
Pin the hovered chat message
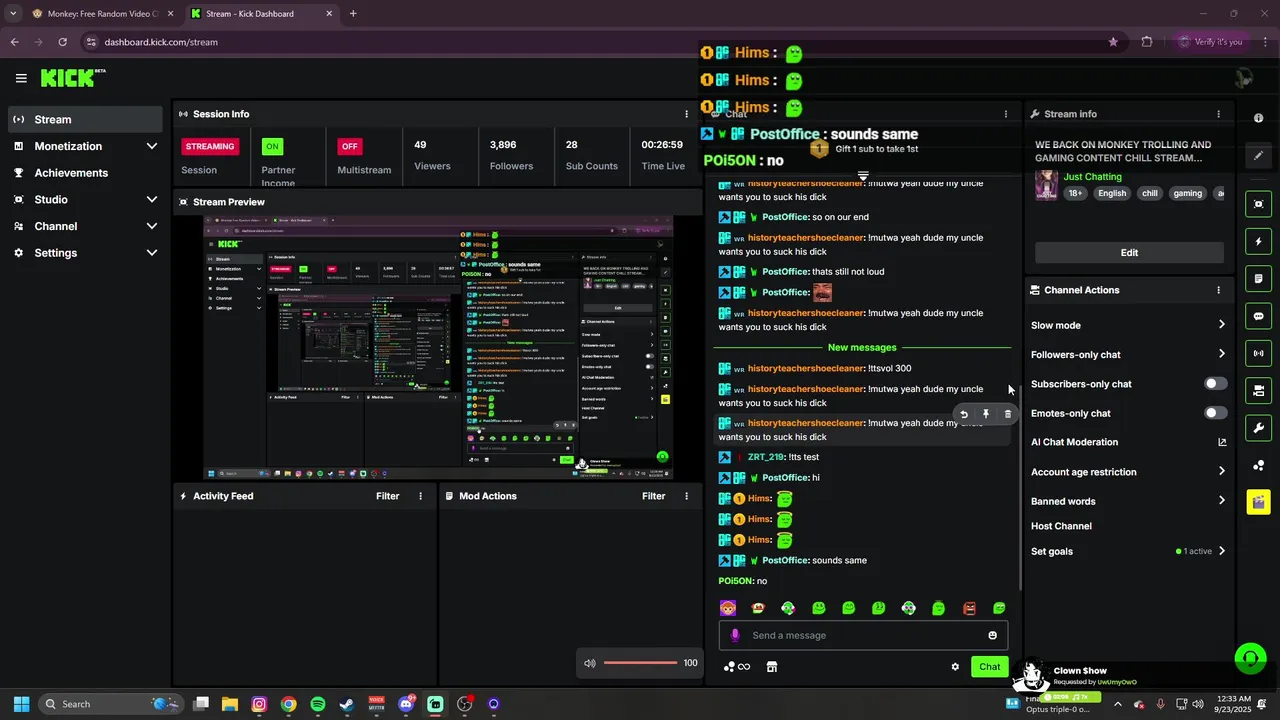tap(985, 414)
